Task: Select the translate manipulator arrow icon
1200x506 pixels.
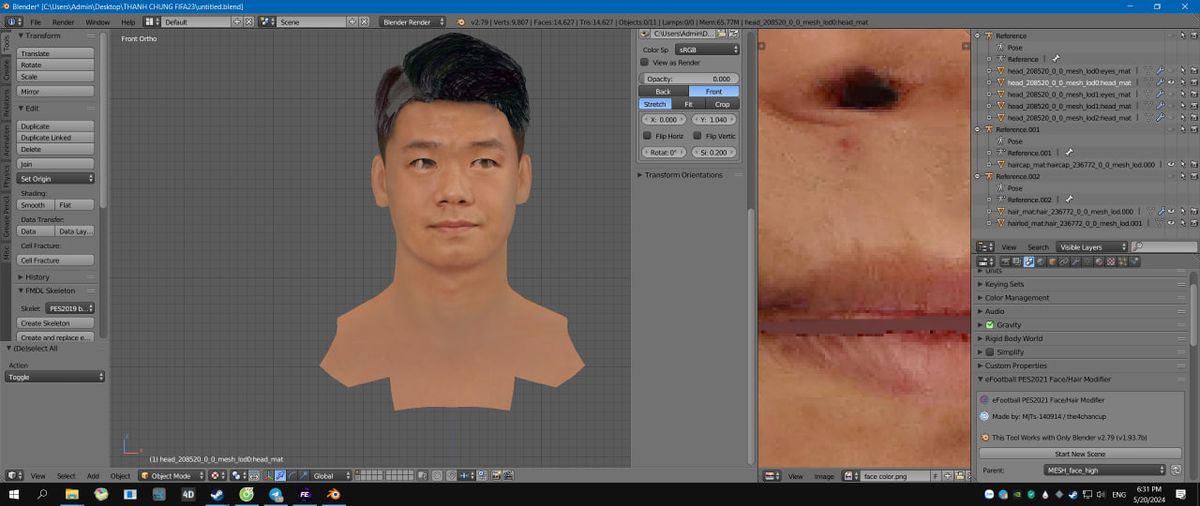Action: click(x=279, y=476)
